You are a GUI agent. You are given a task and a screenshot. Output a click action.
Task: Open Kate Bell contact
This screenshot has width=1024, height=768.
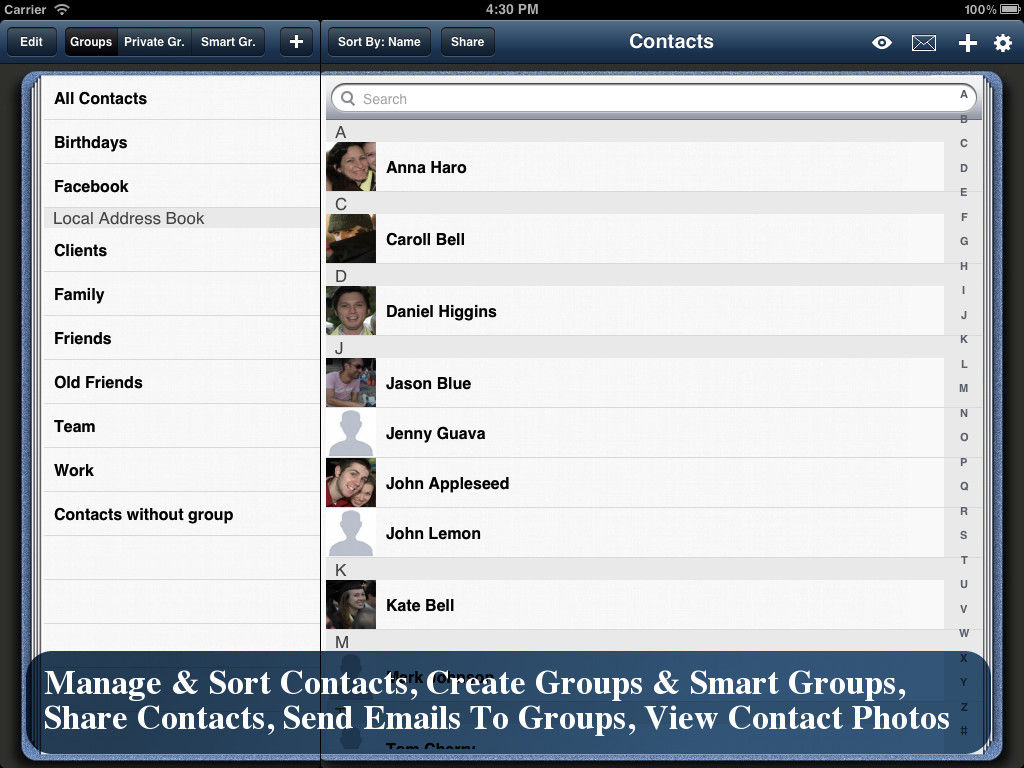[x=635, y=605]
